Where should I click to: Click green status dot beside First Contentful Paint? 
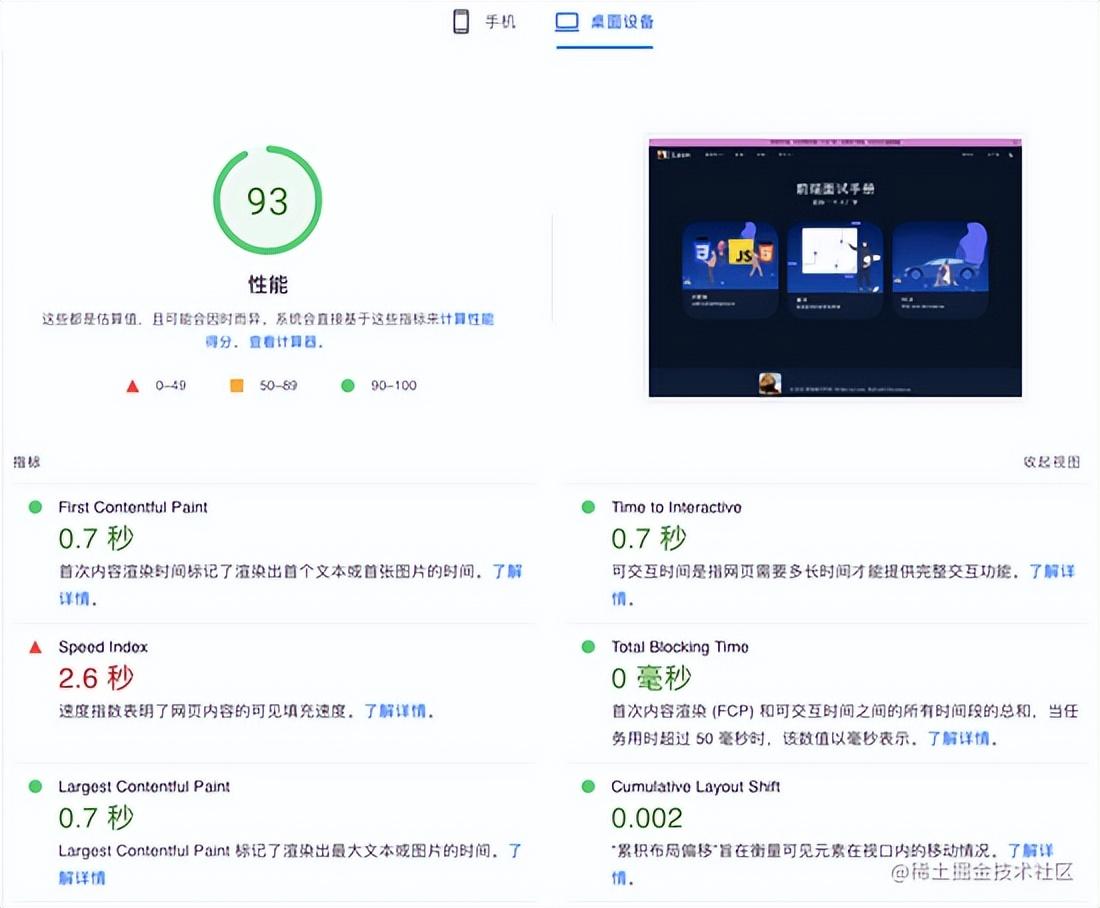[x=35, y=507]
